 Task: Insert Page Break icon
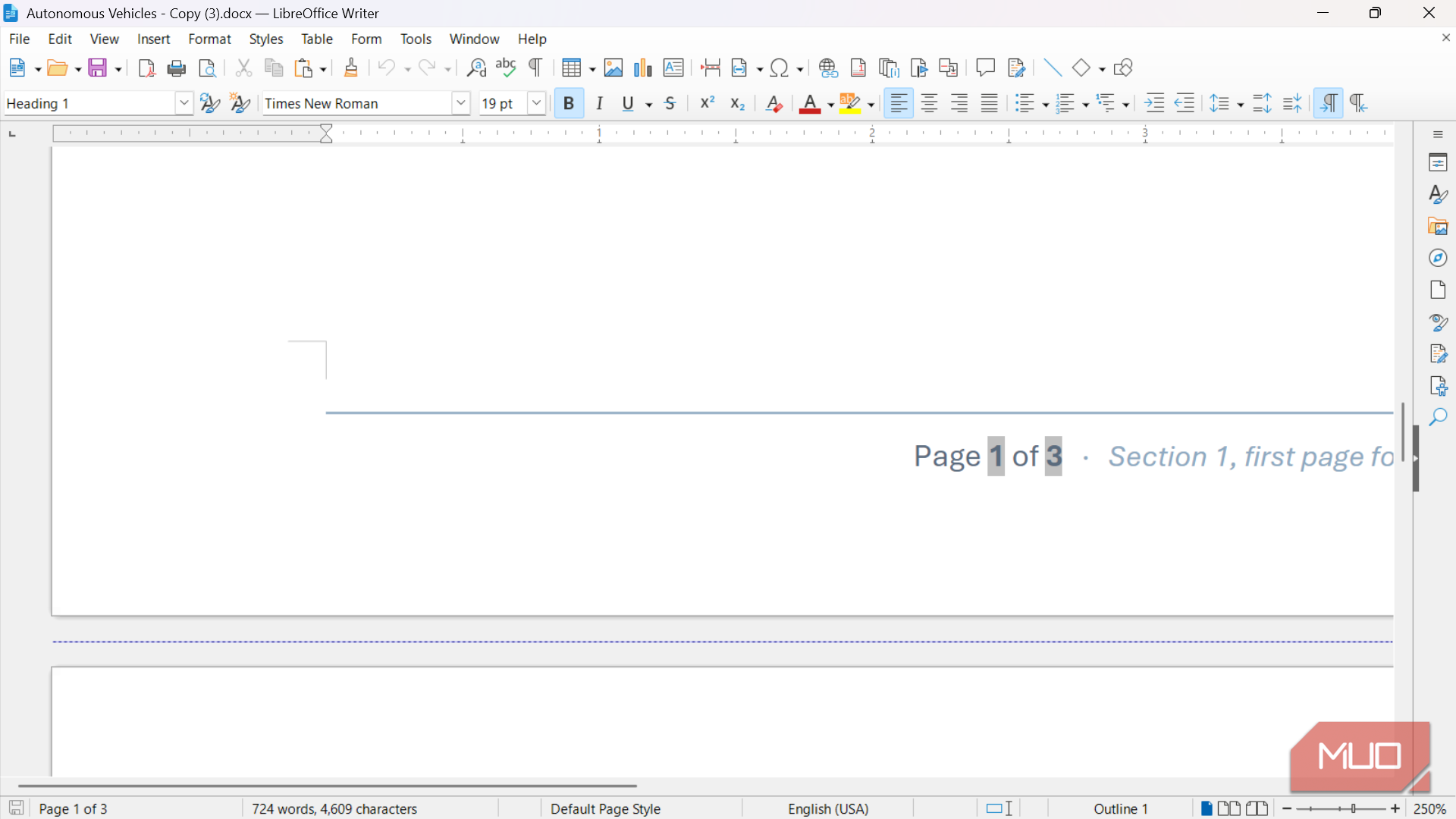711,68
